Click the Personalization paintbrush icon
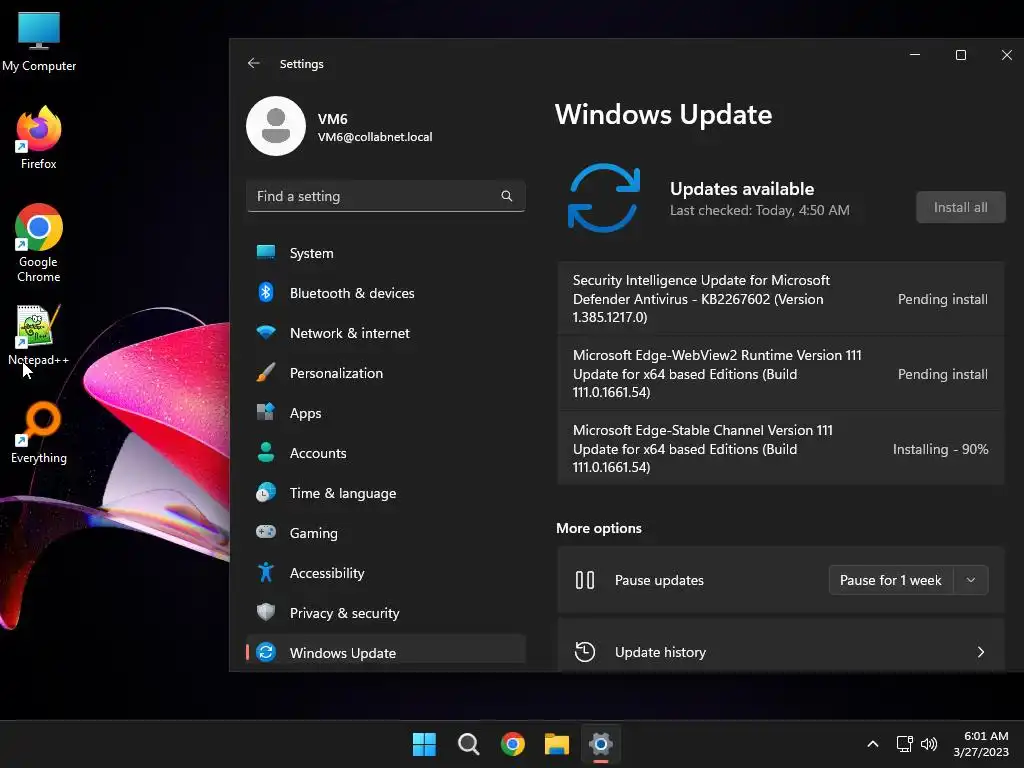This screenshot has height=768, width=1024. click(x=266, y=373)
